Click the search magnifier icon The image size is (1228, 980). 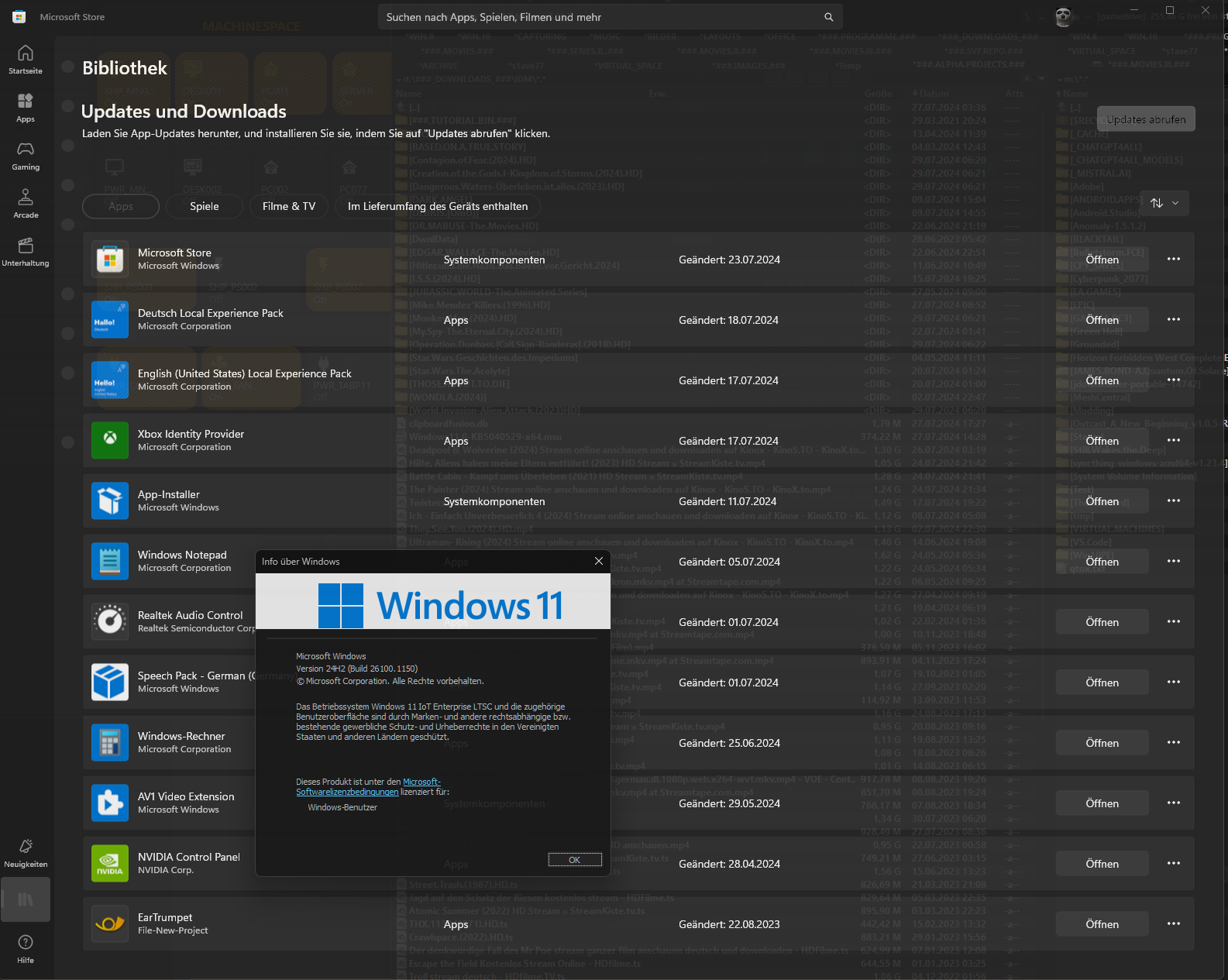[x=828, y=17]
